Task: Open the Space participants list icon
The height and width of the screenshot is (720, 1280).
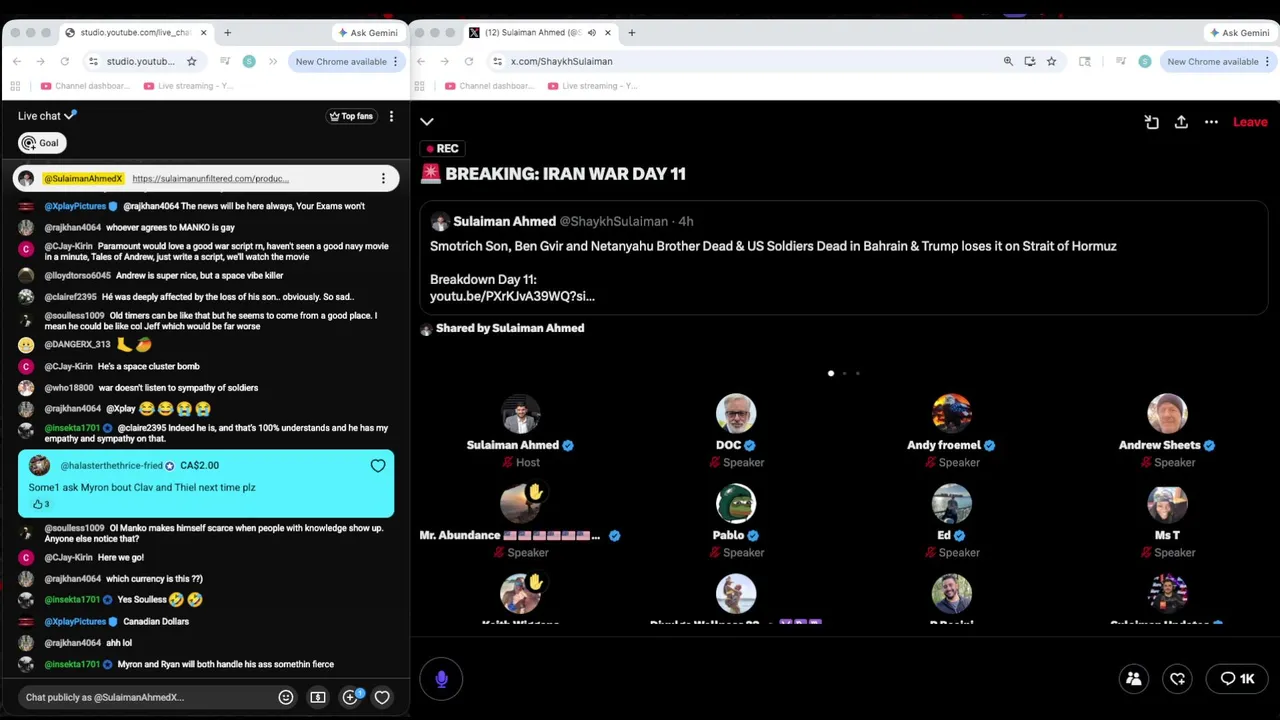Action: click(1134, 679)
